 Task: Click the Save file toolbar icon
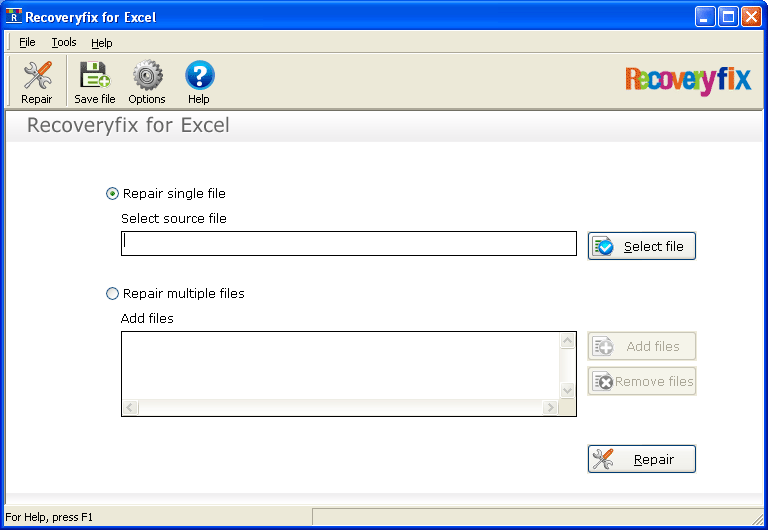(x=95, y=82)
